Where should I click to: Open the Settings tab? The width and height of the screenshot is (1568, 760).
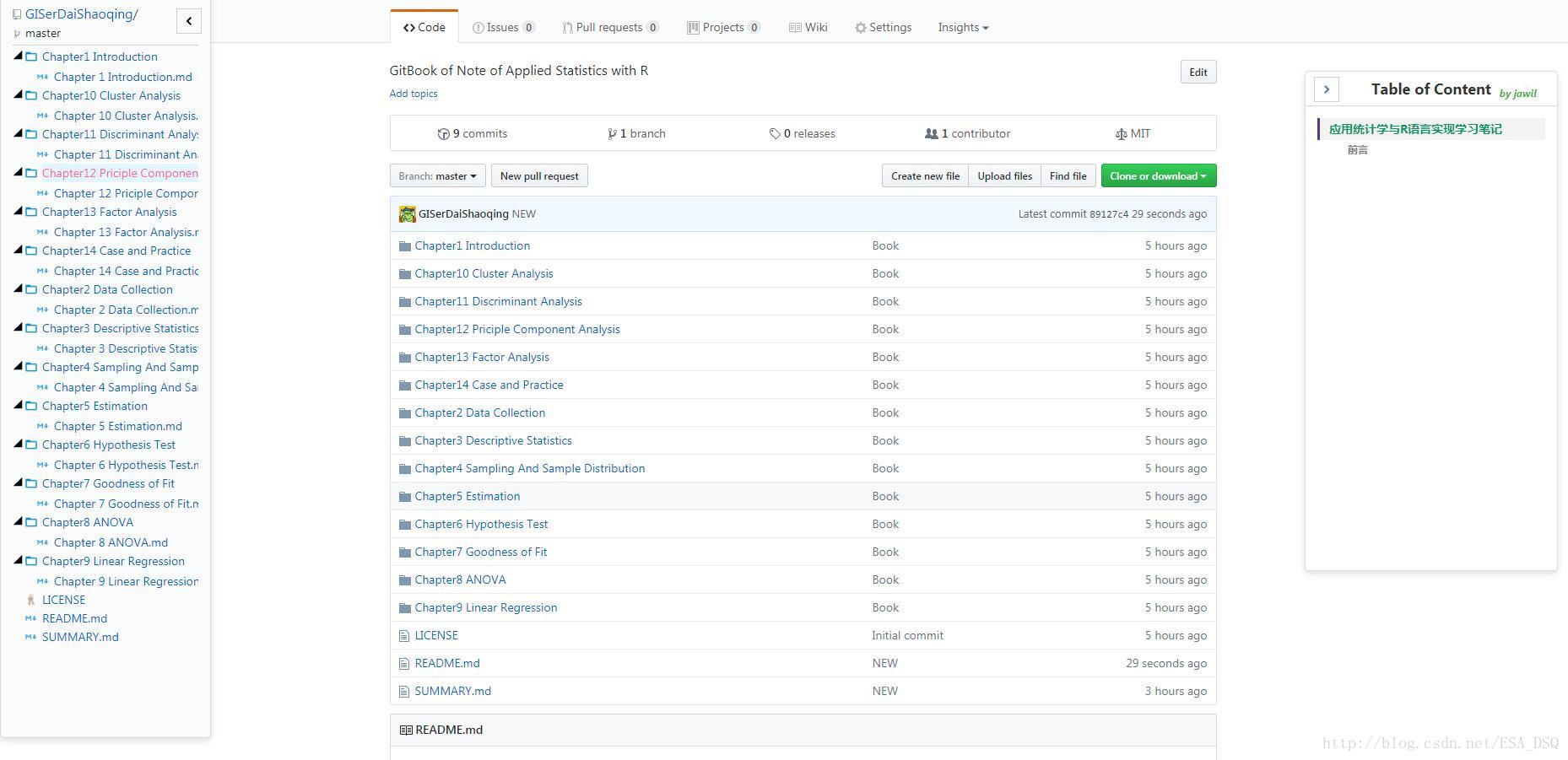click(883, 27)
